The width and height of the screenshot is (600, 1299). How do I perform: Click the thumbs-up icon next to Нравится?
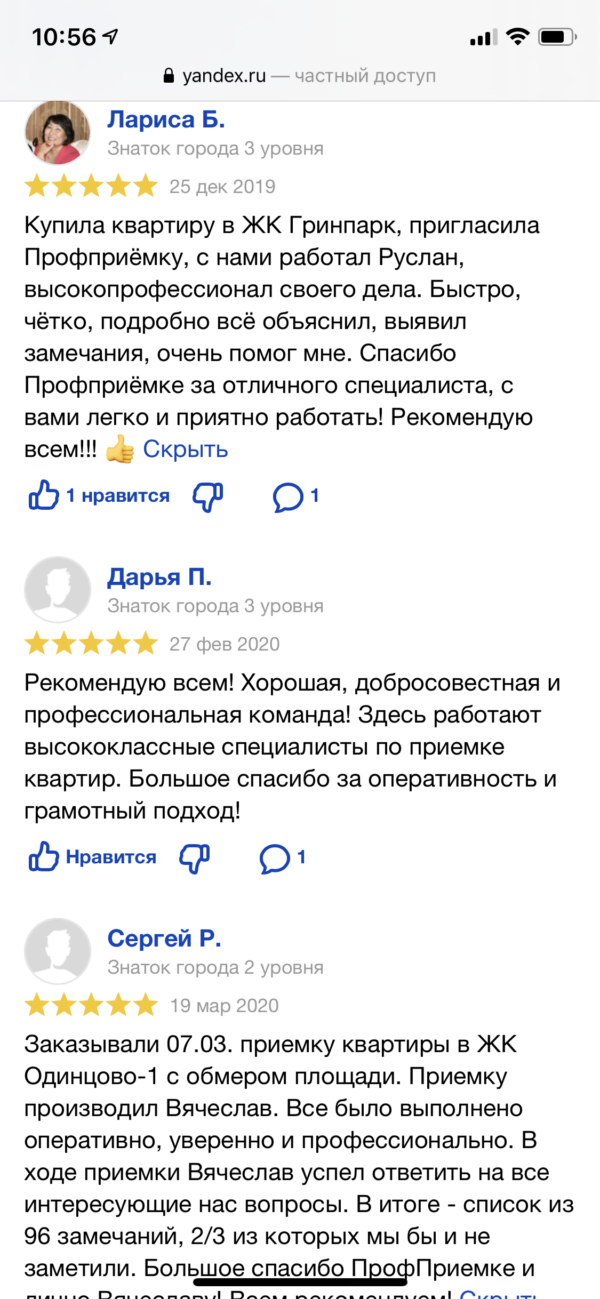(x=44, y=857)
